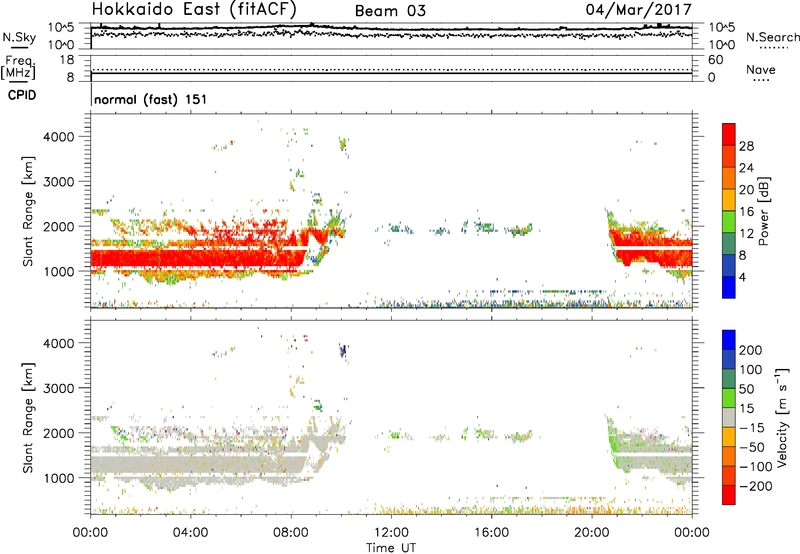
Task: Click the 'N.Sky' legend label
Action: pyautogui.click(x=19, y=37)
